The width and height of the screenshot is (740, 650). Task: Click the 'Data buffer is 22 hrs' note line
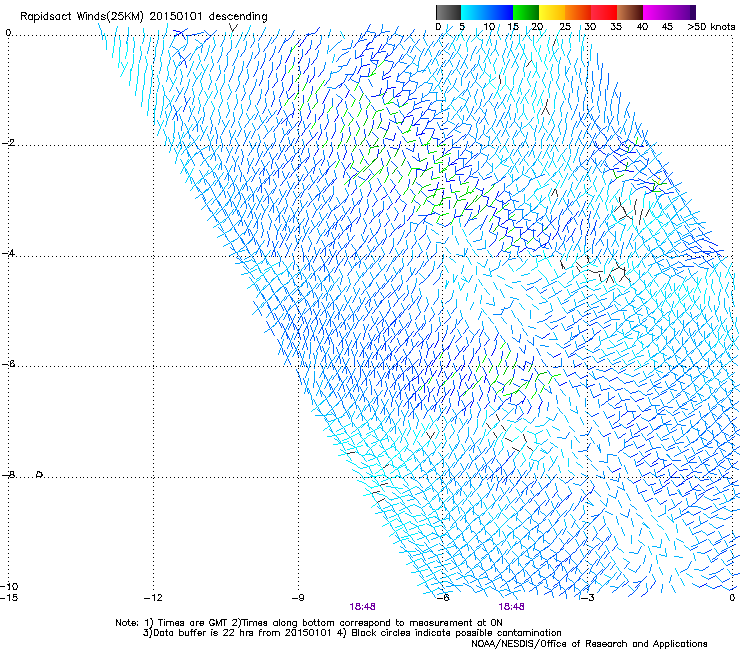(x=352, y=633)
